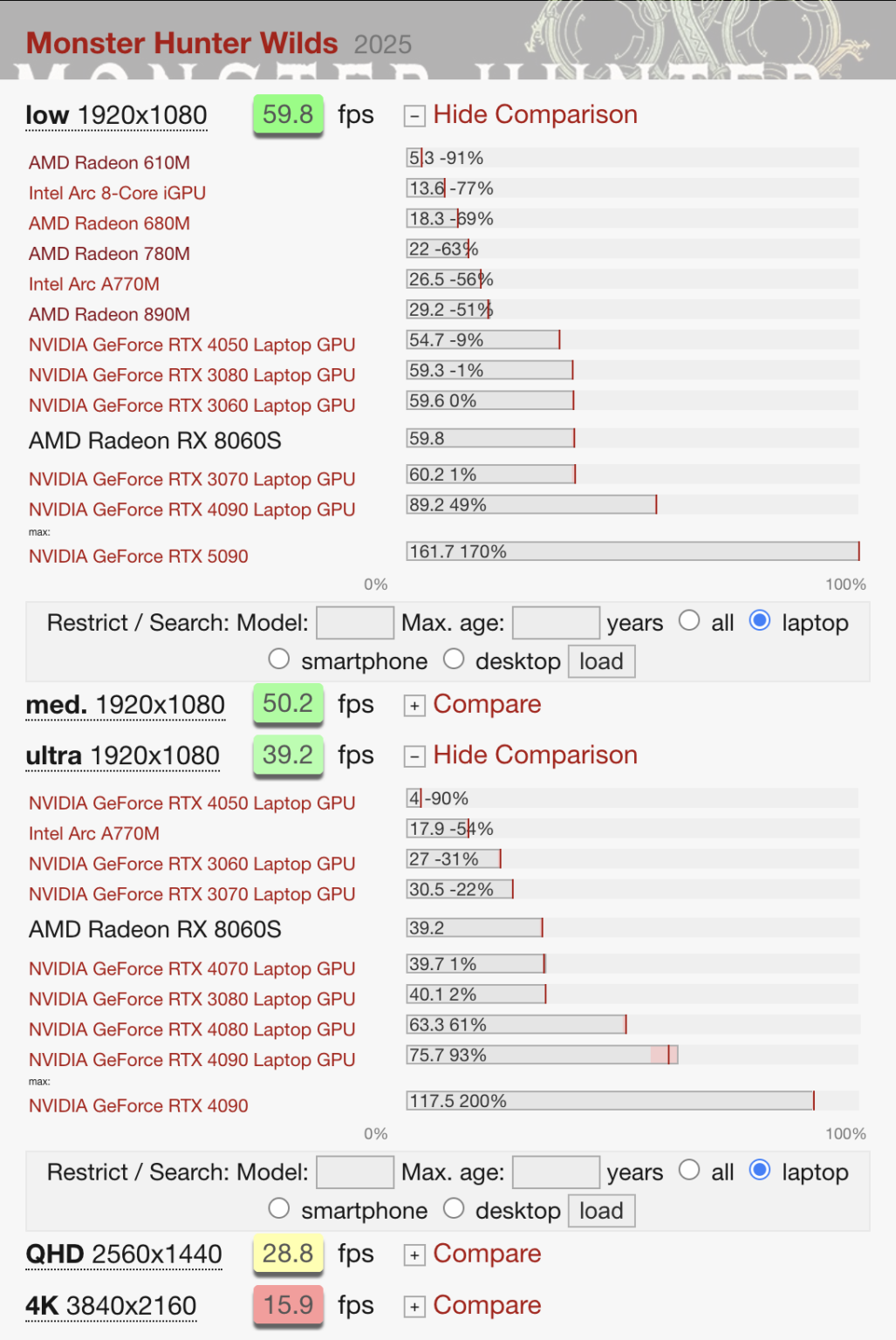Select the AMD Radeon 890M link
The height and width of the screenshot is (1340, 896).
point(108,315)
